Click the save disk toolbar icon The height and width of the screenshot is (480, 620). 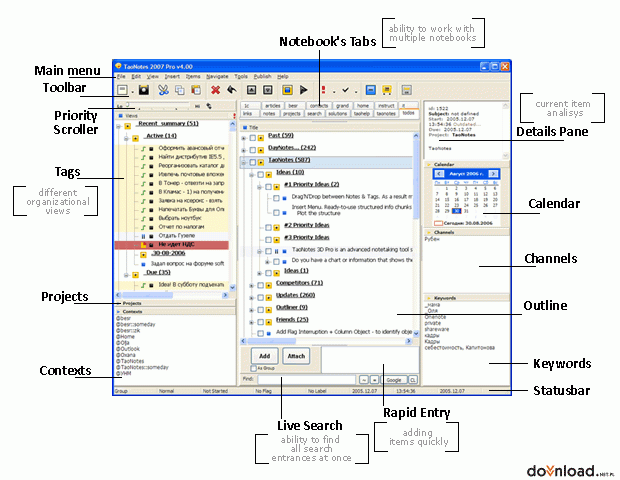click(144, 90)
